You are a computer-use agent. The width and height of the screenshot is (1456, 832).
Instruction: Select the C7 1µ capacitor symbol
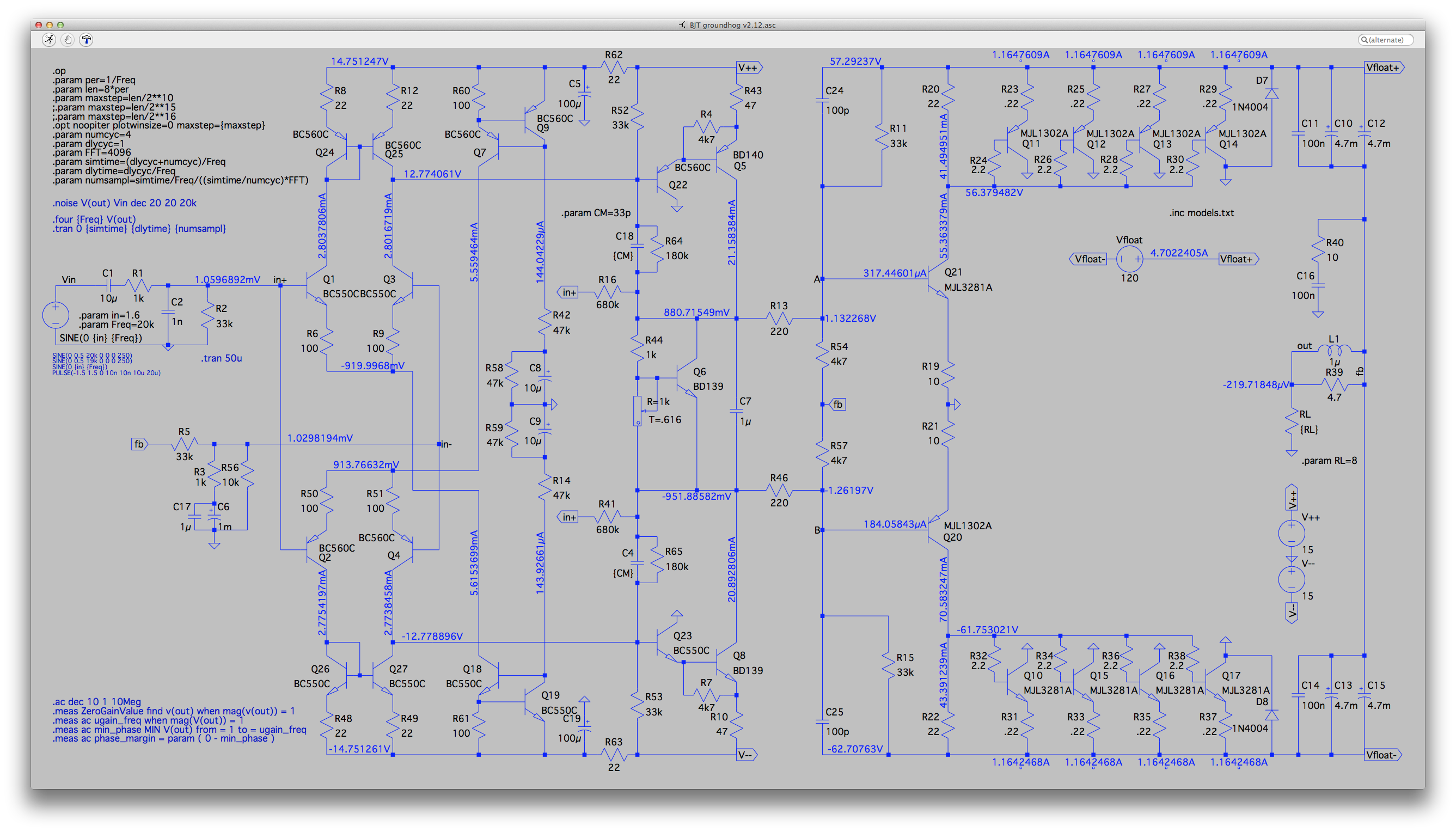pos(736,411)
